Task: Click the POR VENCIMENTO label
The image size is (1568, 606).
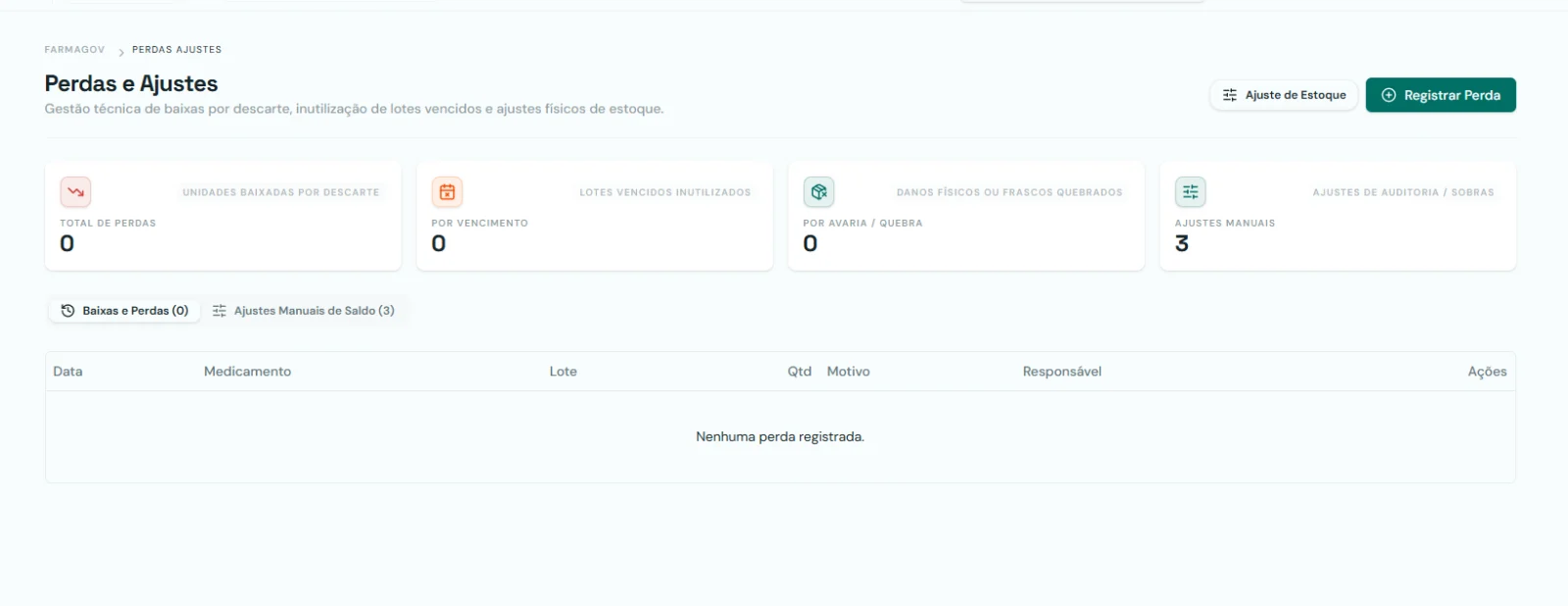Action: point(480,224)
